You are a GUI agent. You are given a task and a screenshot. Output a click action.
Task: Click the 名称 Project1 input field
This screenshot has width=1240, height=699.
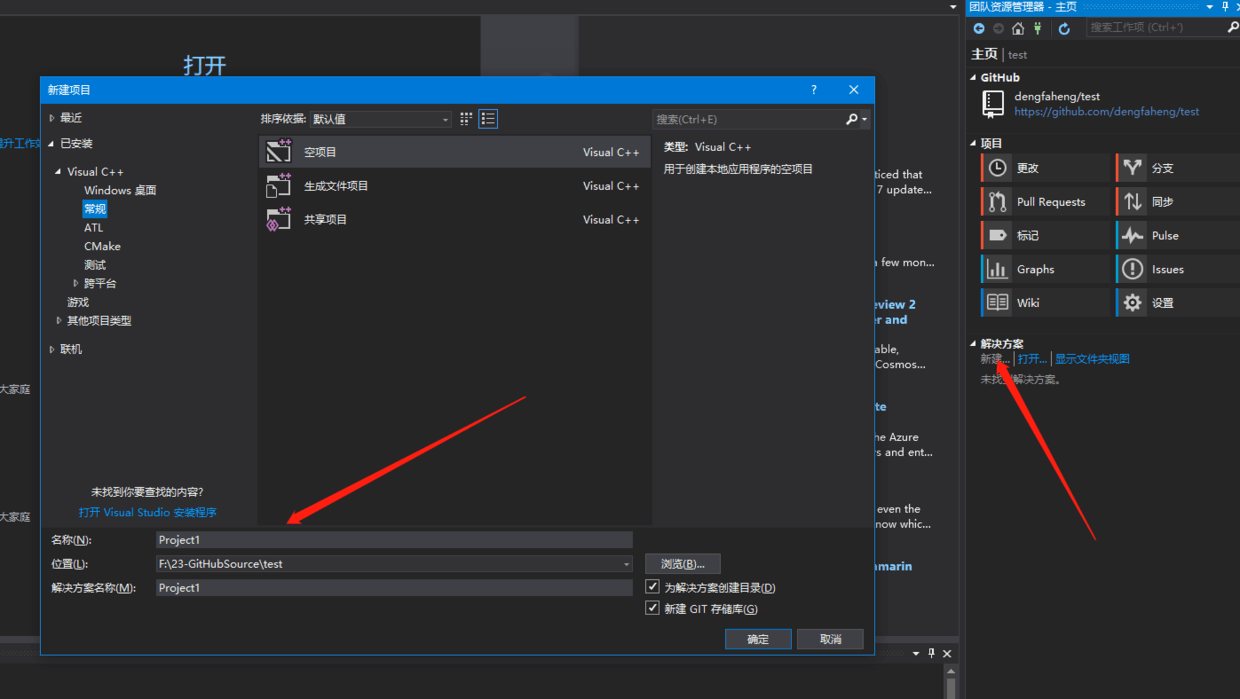coord(394,540)
